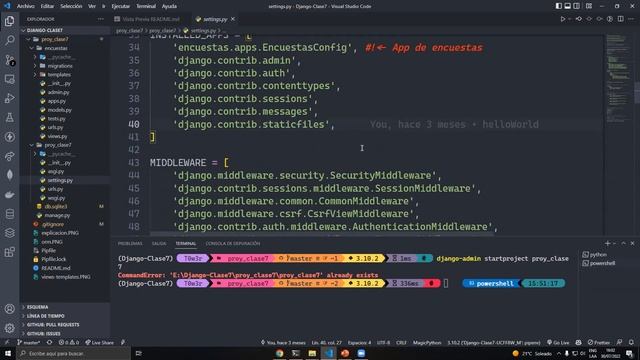Open Run and Debug view
640x360 pixels.
coord(9,98)
